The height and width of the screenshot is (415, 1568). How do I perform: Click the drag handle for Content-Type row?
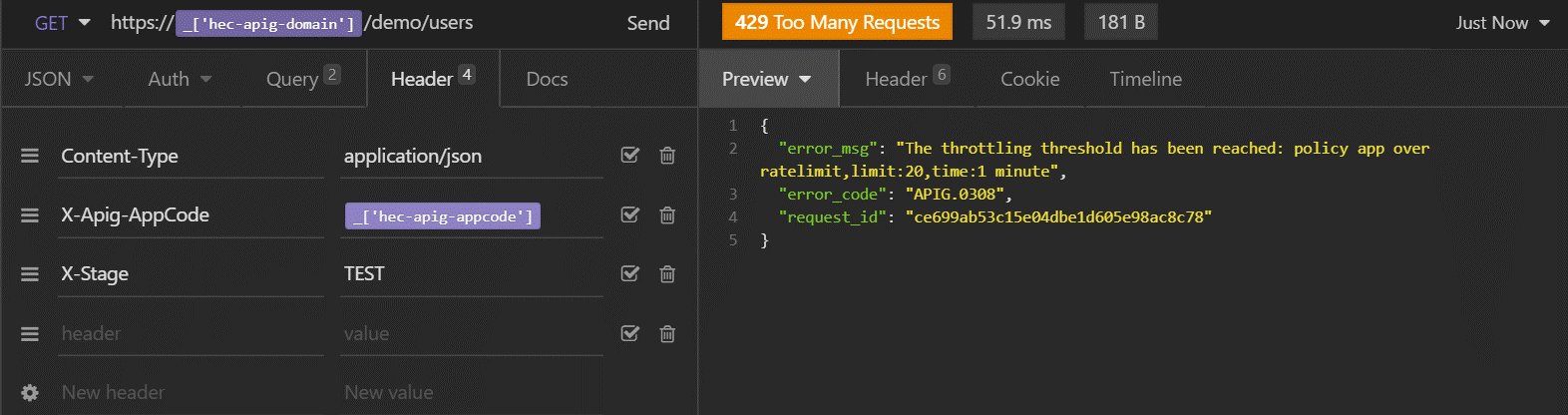click(30, 156)
